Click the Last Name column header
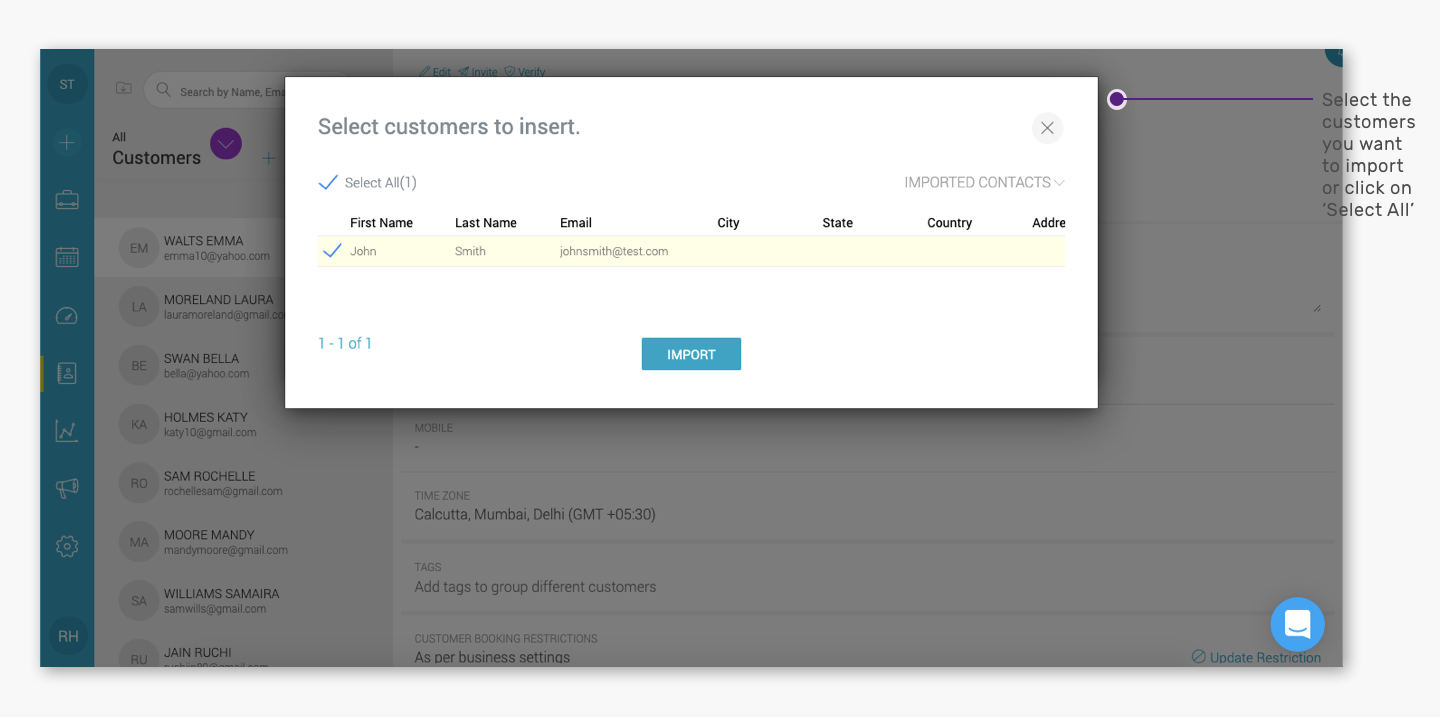 click(486, 223)
